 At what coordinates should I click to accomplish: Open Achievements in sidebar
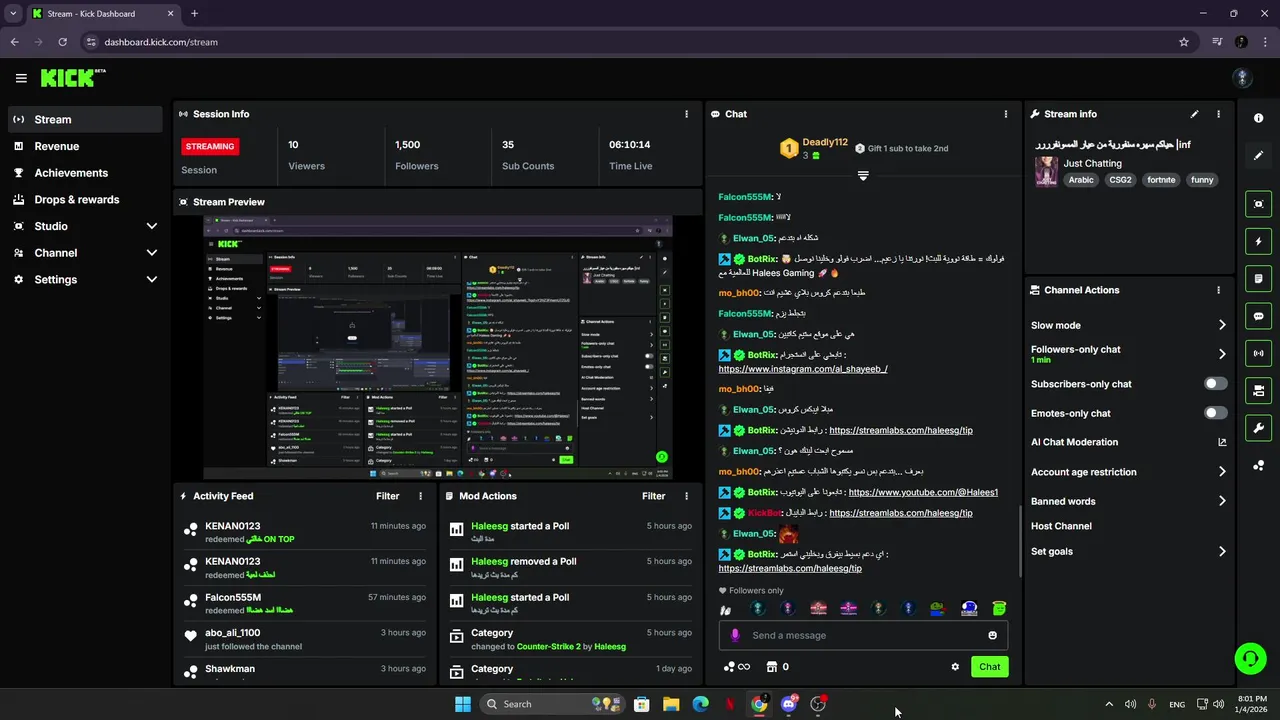click(x=85, y=173)
